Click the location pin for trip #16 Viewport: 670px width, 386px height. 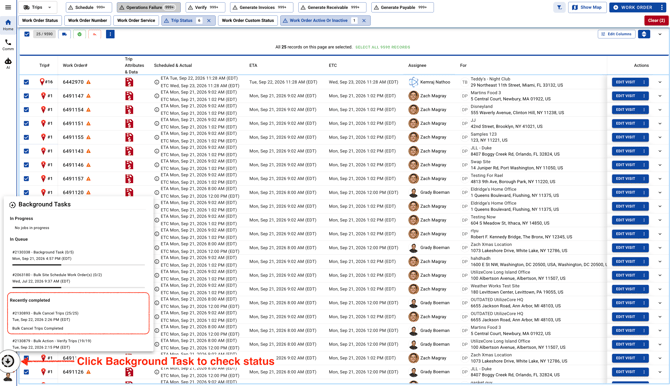click(x=42, y=82)
